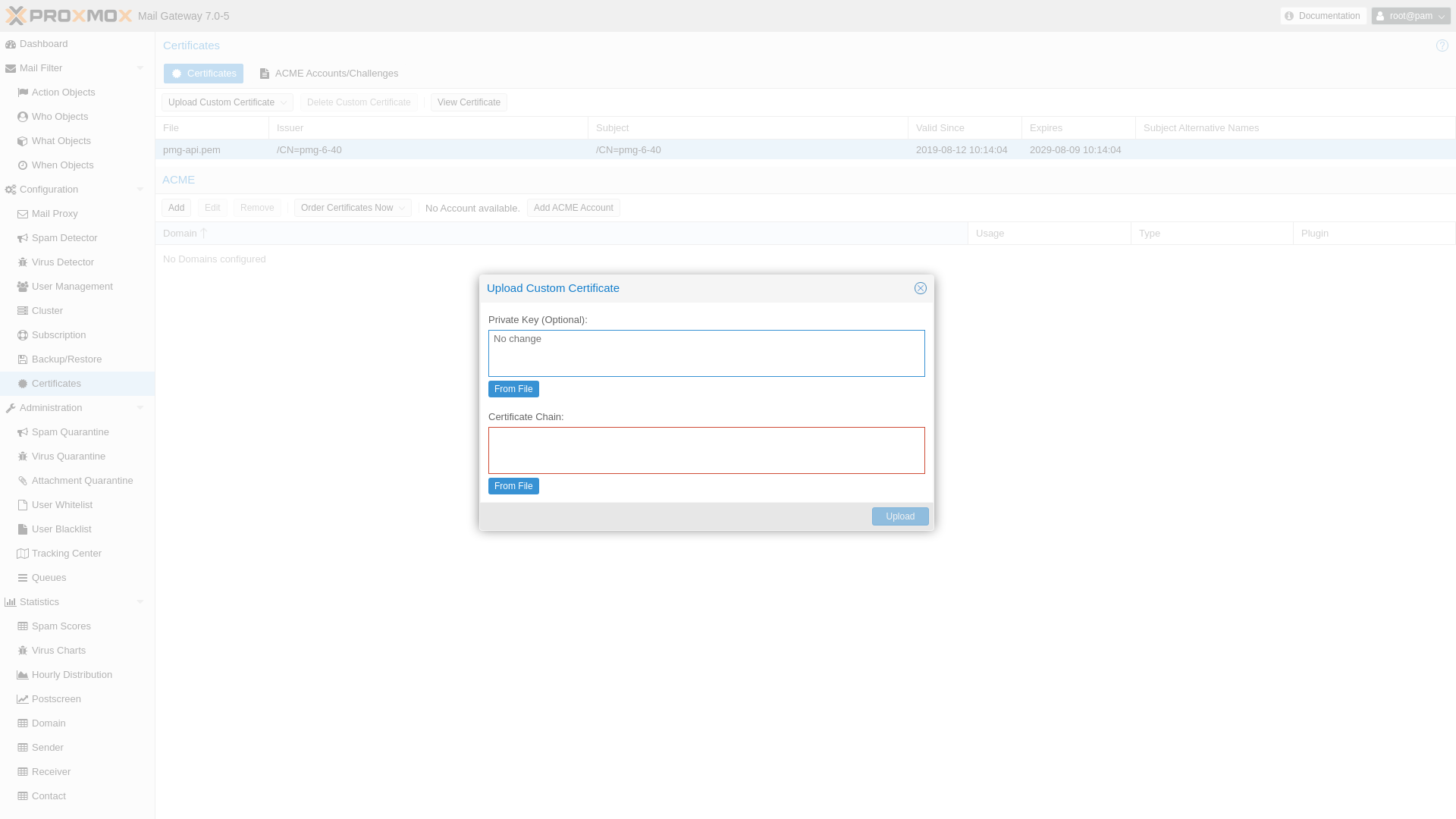
Task: Switch to ACME Accounts/Challenges tab
Action: [x=328, y=74]
